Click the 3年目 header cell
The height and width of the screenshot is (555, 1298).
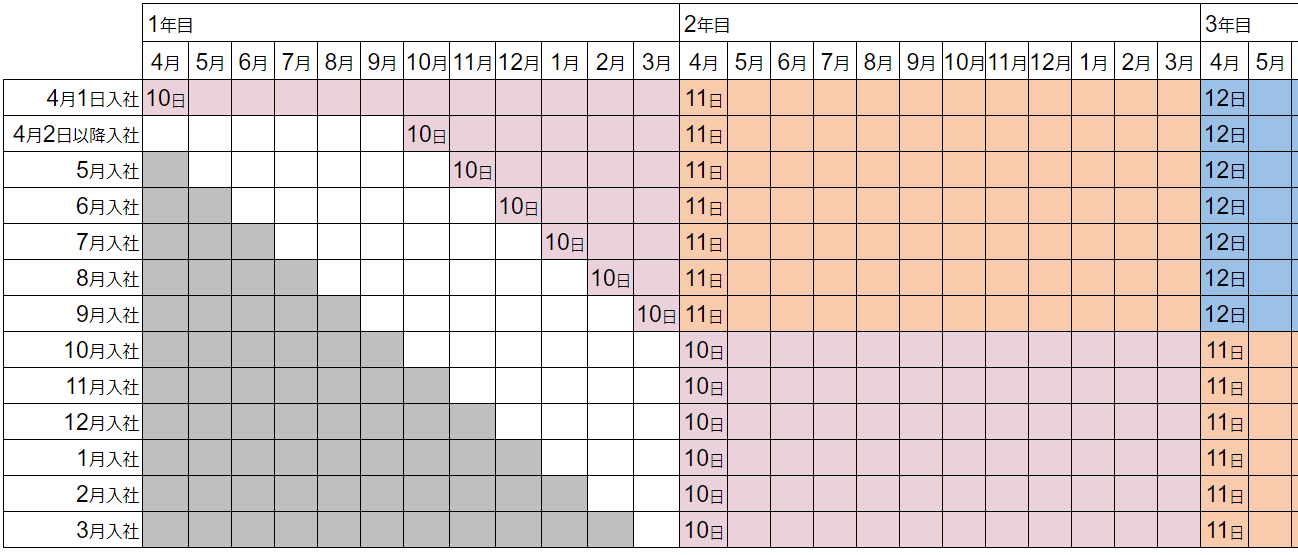coord(1249,25)
